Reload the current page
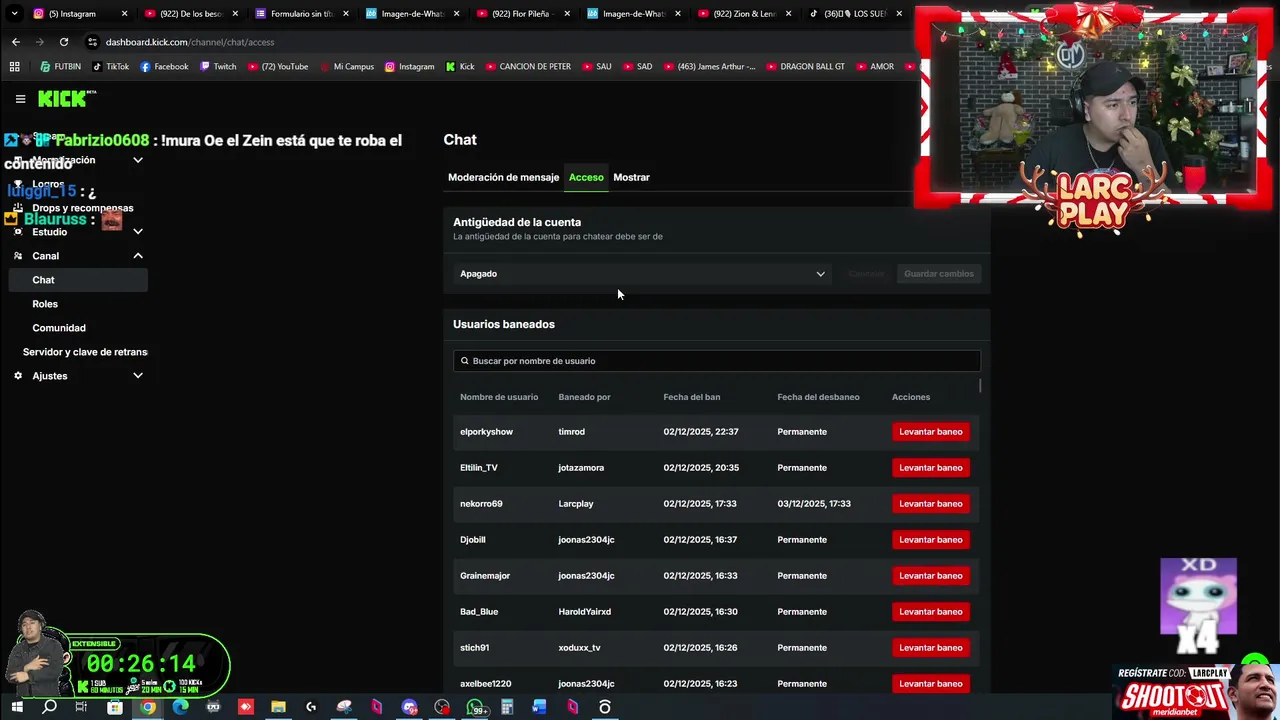 coord(64,42)
